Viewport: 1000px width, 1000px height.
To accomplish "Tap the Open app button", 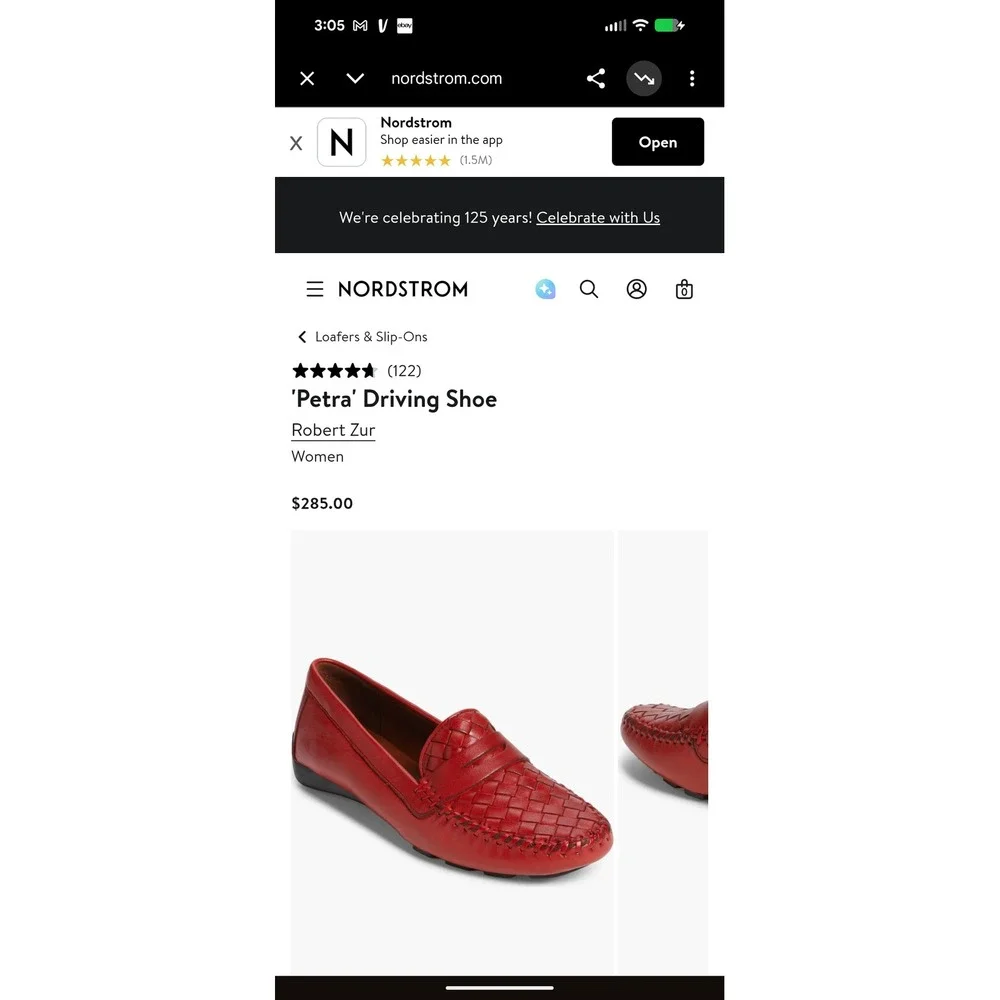I will pos(658,142).
